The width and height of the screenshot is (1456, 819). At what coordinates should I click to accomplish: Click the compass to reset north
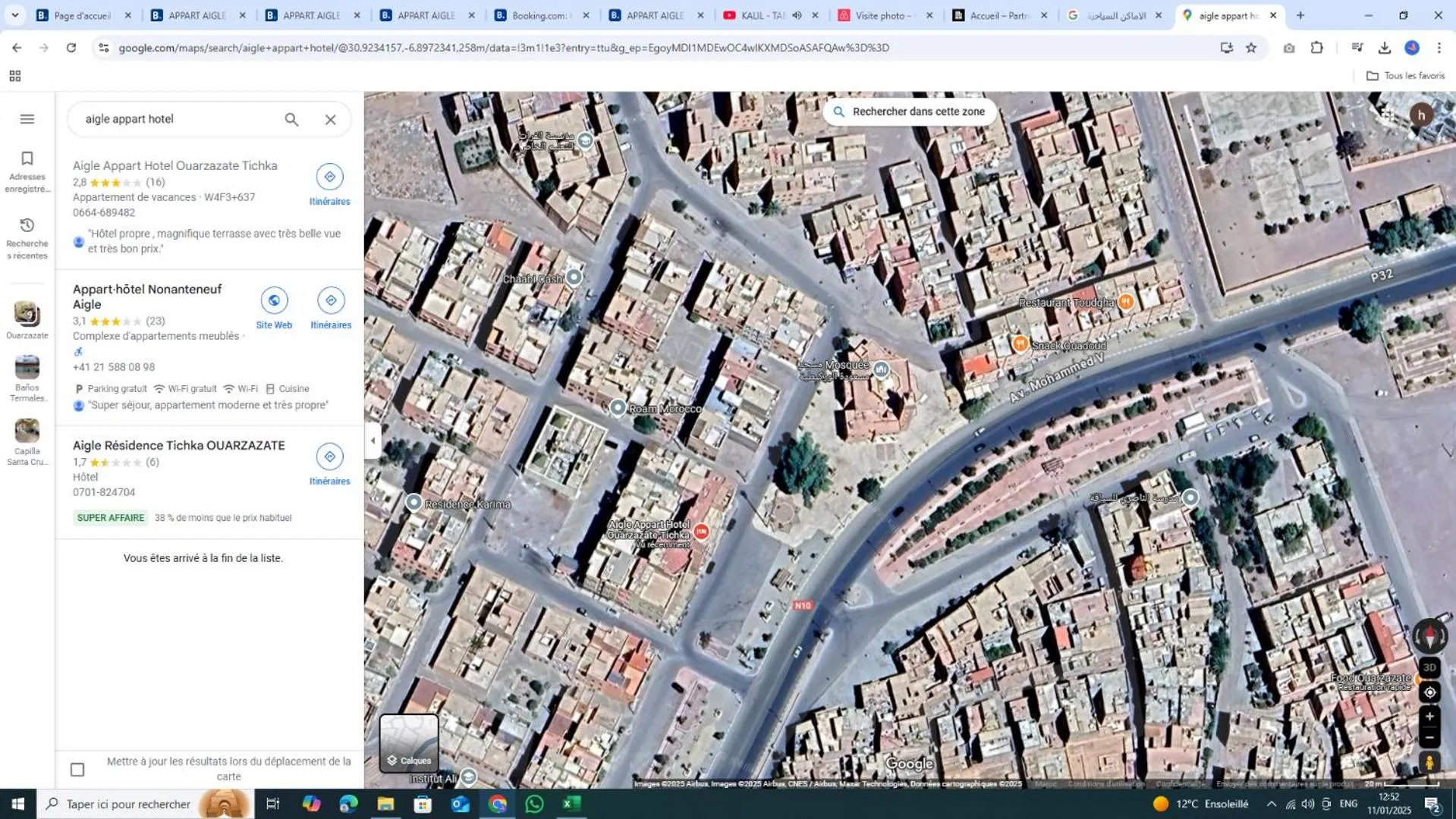click(1429, 635)
